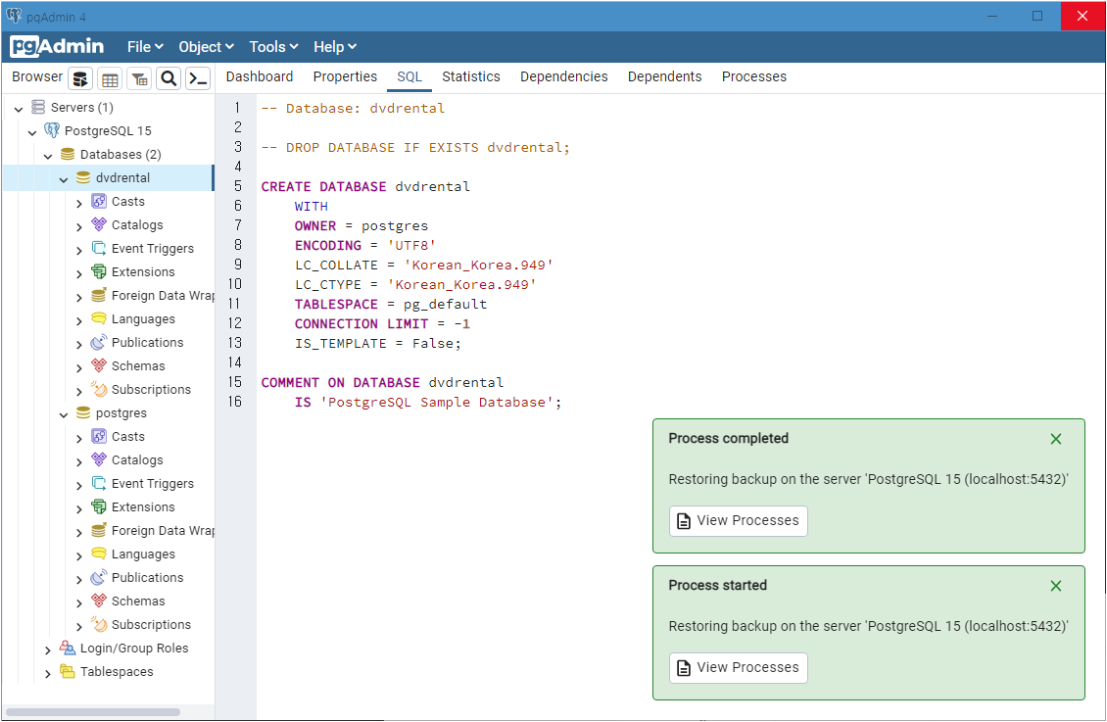Click the Filtered Rows toolbar icon
The height and width of the screenshot is (722, 1107).
click(x=140, y=78)
